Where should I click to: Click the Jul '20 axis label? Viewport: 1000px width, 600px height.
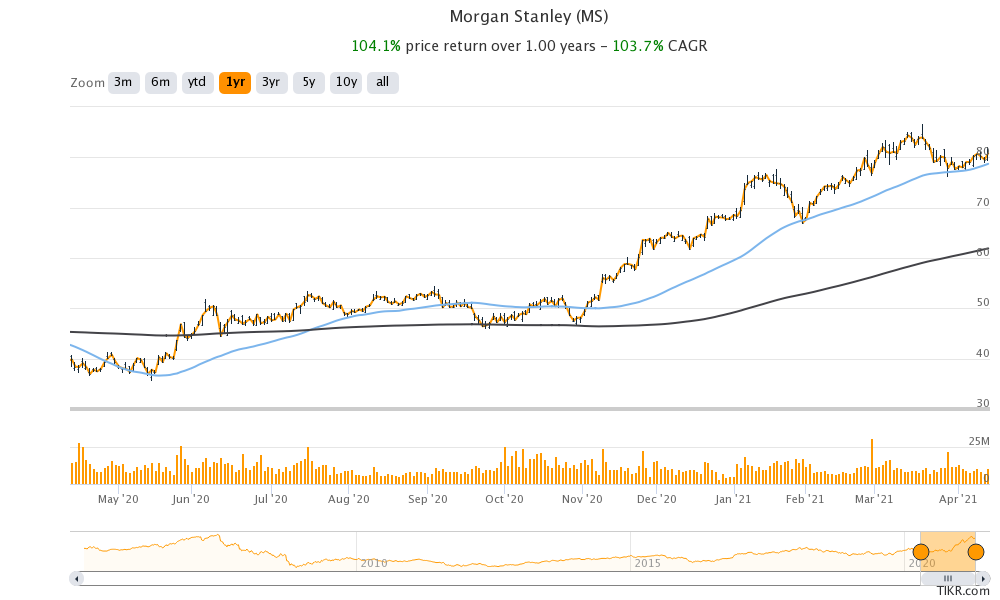coord(271,499)
